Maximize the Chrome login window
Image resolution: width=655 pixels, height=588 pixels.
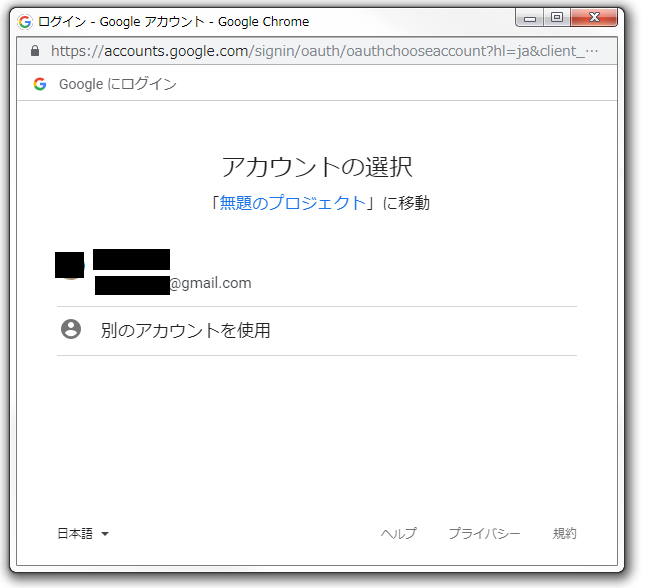(557, 18)
